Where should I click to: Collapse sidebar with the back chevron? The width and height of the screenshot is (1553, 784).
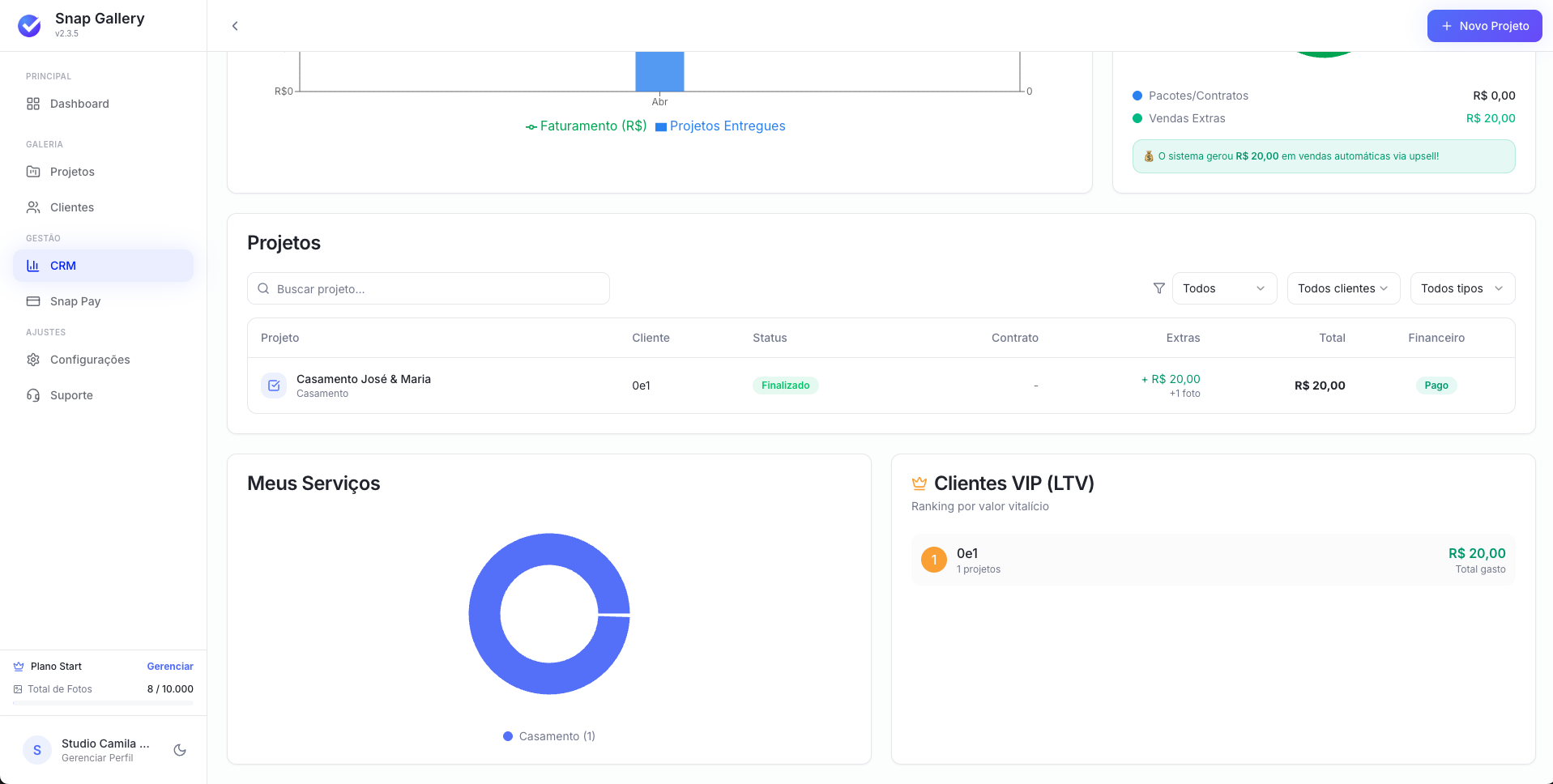[x=235, y=26]
